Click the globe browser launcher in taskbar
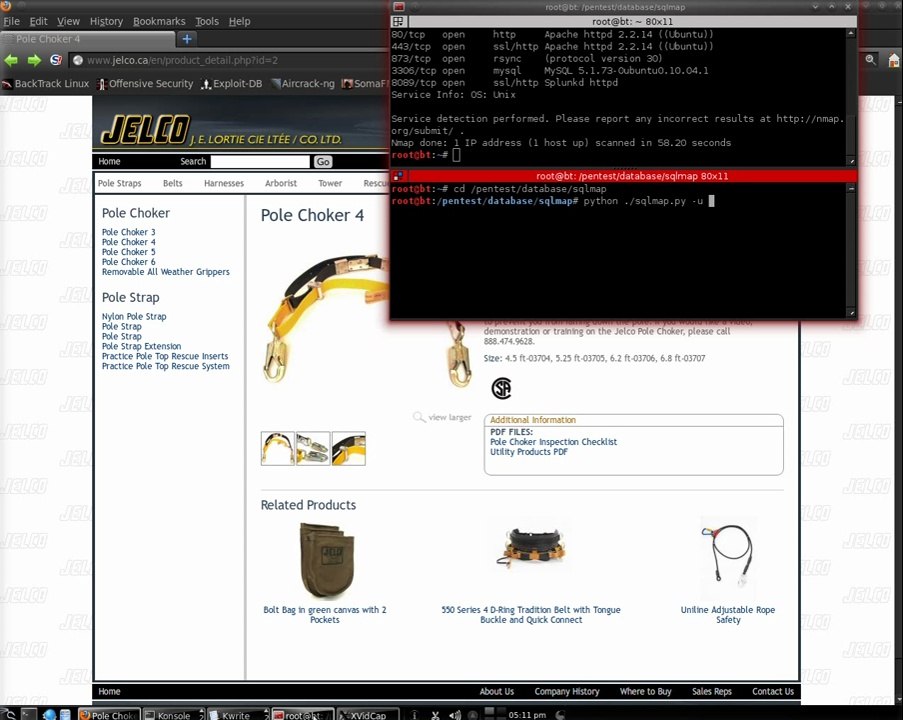903x720 pixels. [50, 715]
